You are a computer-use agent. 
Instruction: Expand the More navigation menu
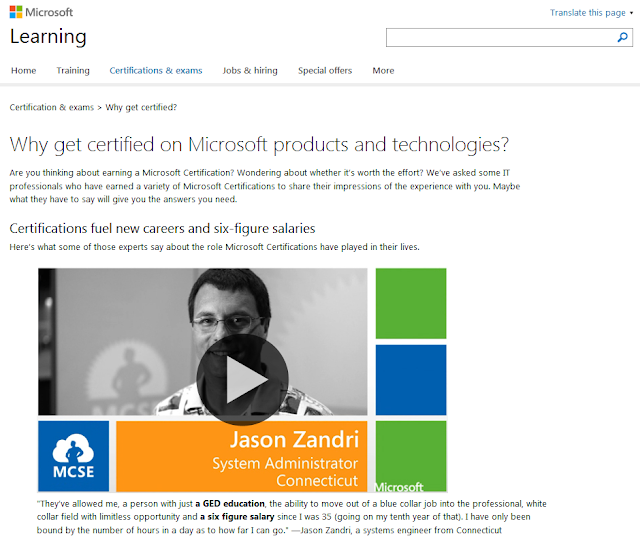click(383, 71)
